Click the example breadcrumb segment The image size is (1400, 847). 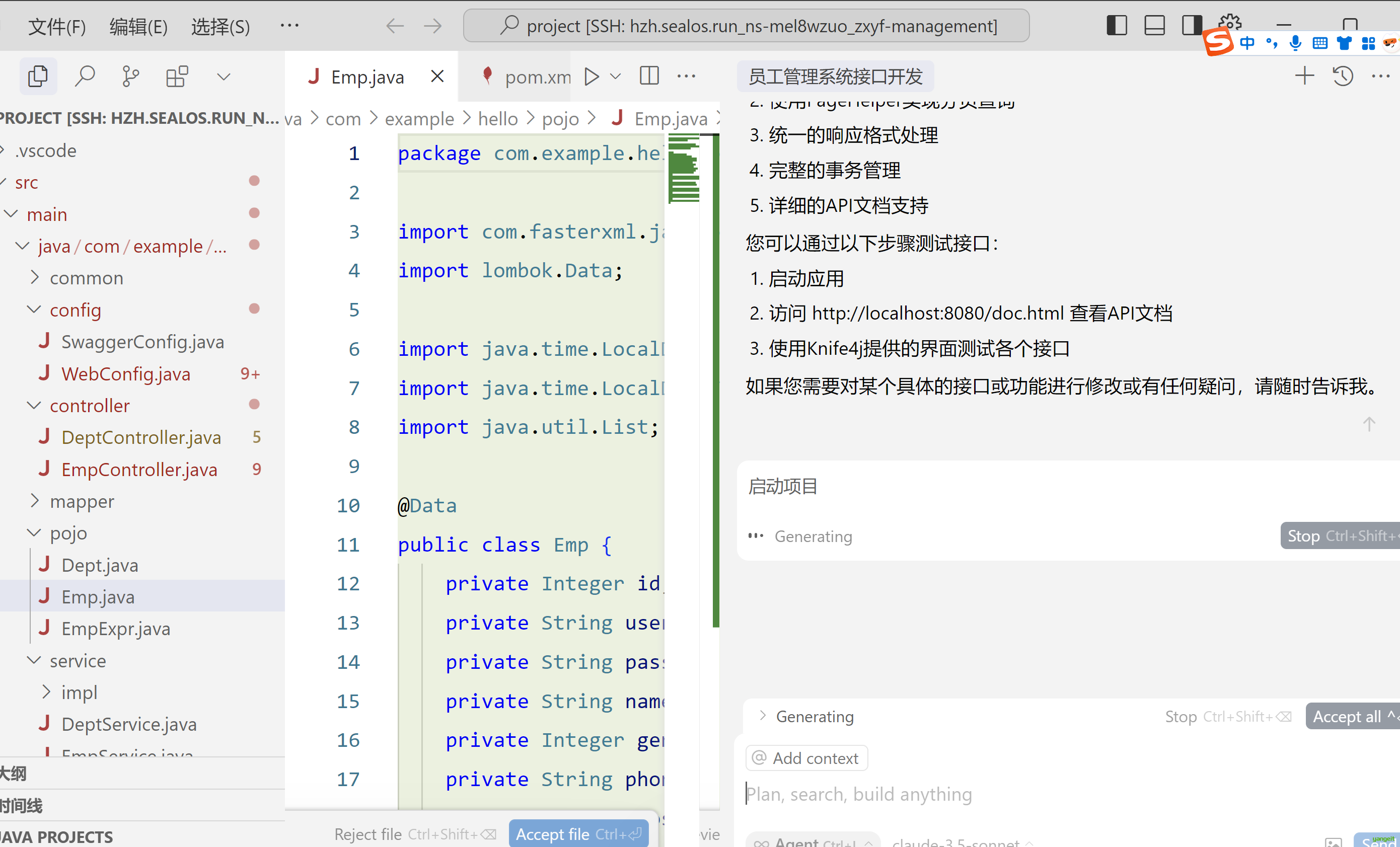(x=419, y=118)
